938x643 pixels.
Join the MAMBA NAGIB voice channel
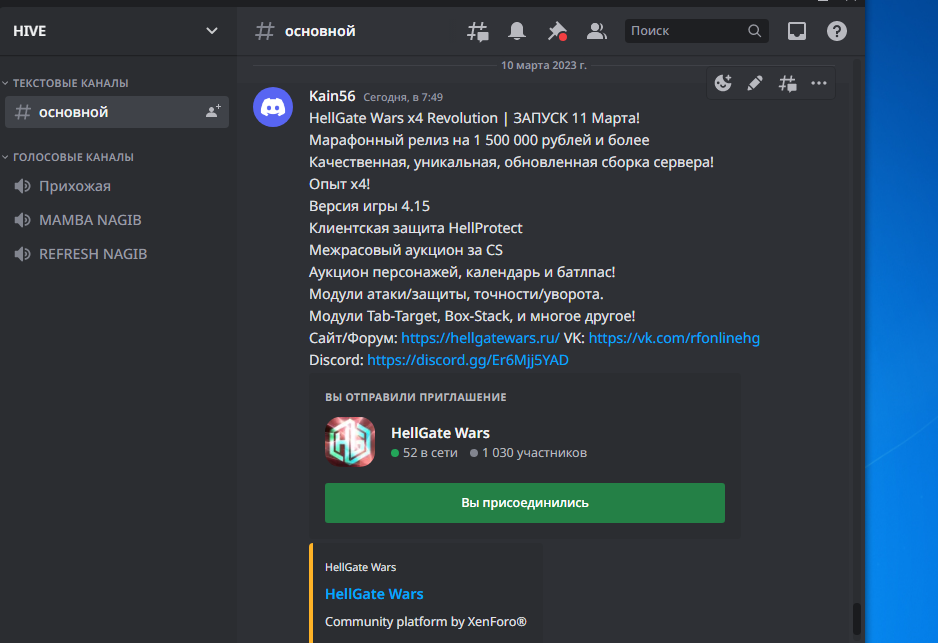coord(117,220)
